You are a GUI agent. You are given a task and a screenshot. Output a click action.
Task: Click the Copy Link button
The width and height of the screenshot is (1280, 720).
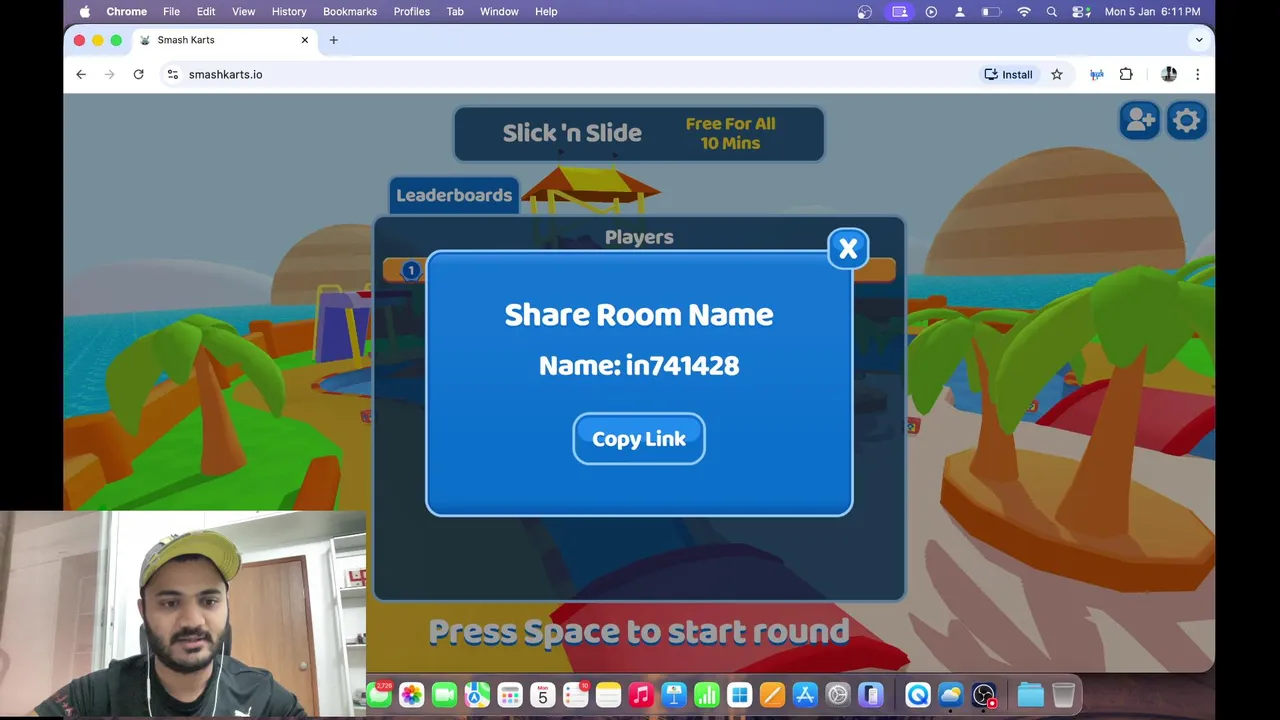pyautogui.click(x=639, y=439)
